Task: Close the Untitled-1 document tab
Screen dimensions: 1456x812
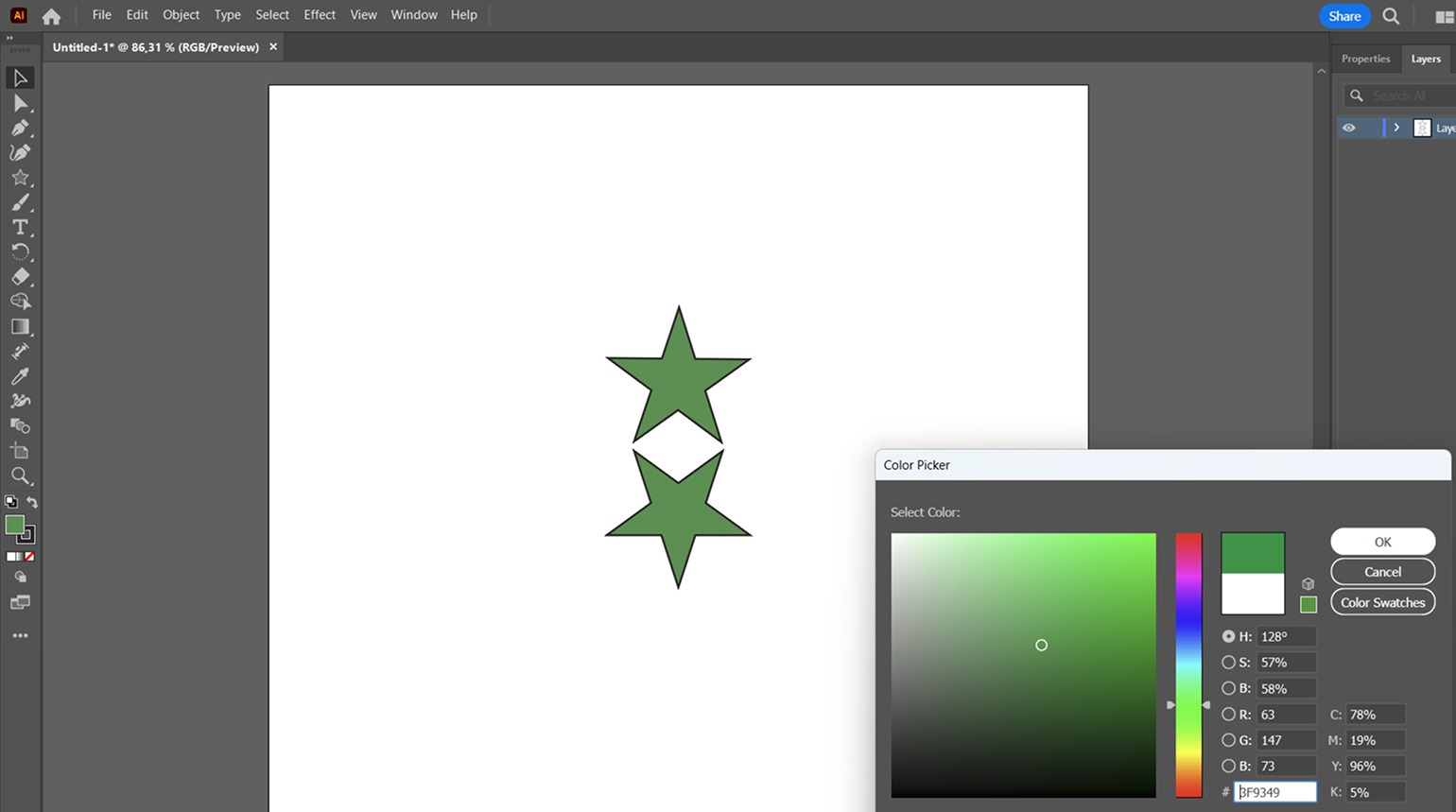Action: coord(273,46)
